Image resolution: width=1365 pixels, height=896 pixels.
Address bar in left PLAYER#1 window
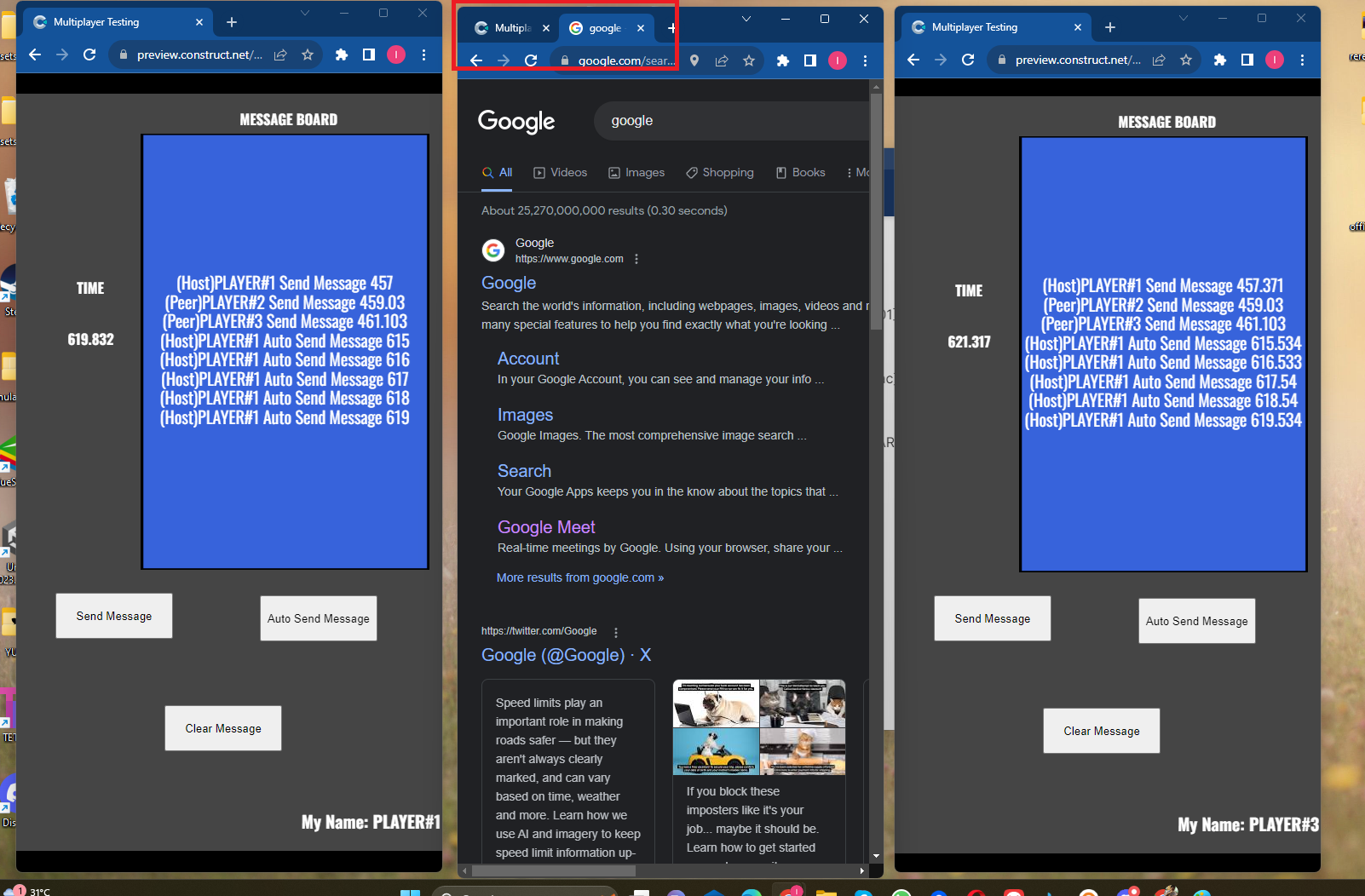[x=216, y=55]
